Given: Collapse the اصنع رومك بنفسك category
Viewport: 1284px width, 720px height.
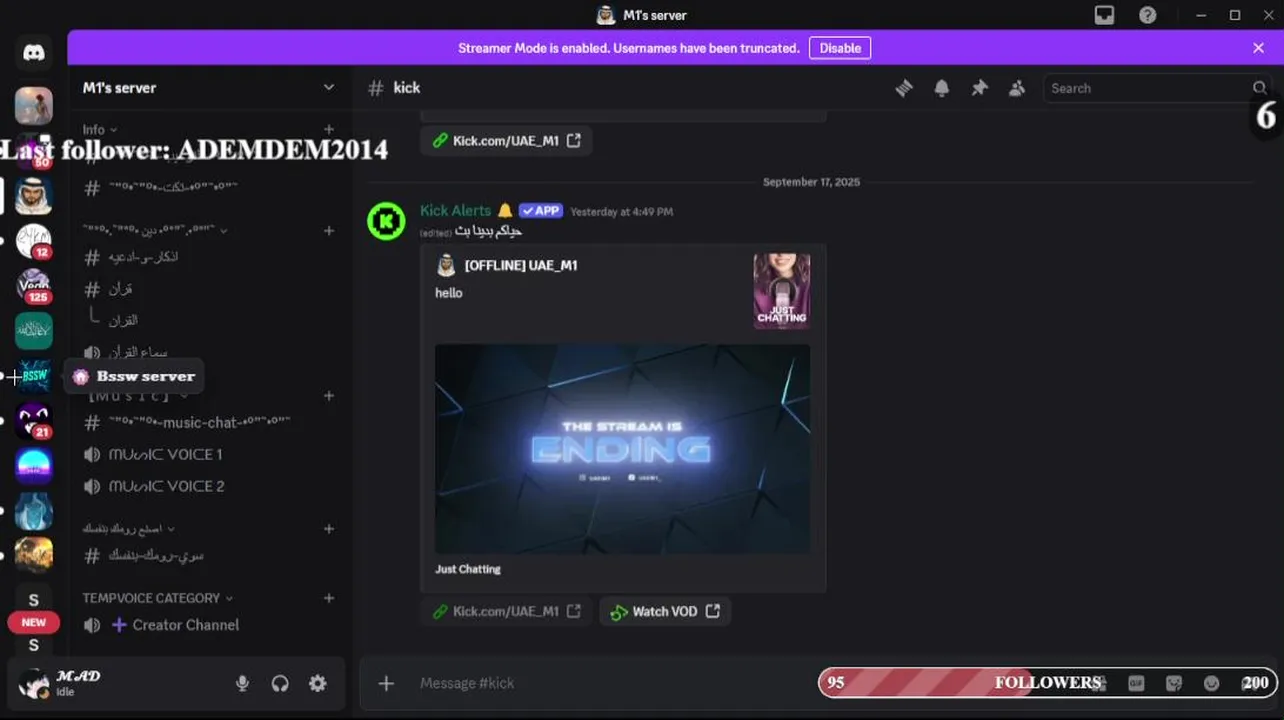Looking at the screenshot, I should [x=128, y=528].
